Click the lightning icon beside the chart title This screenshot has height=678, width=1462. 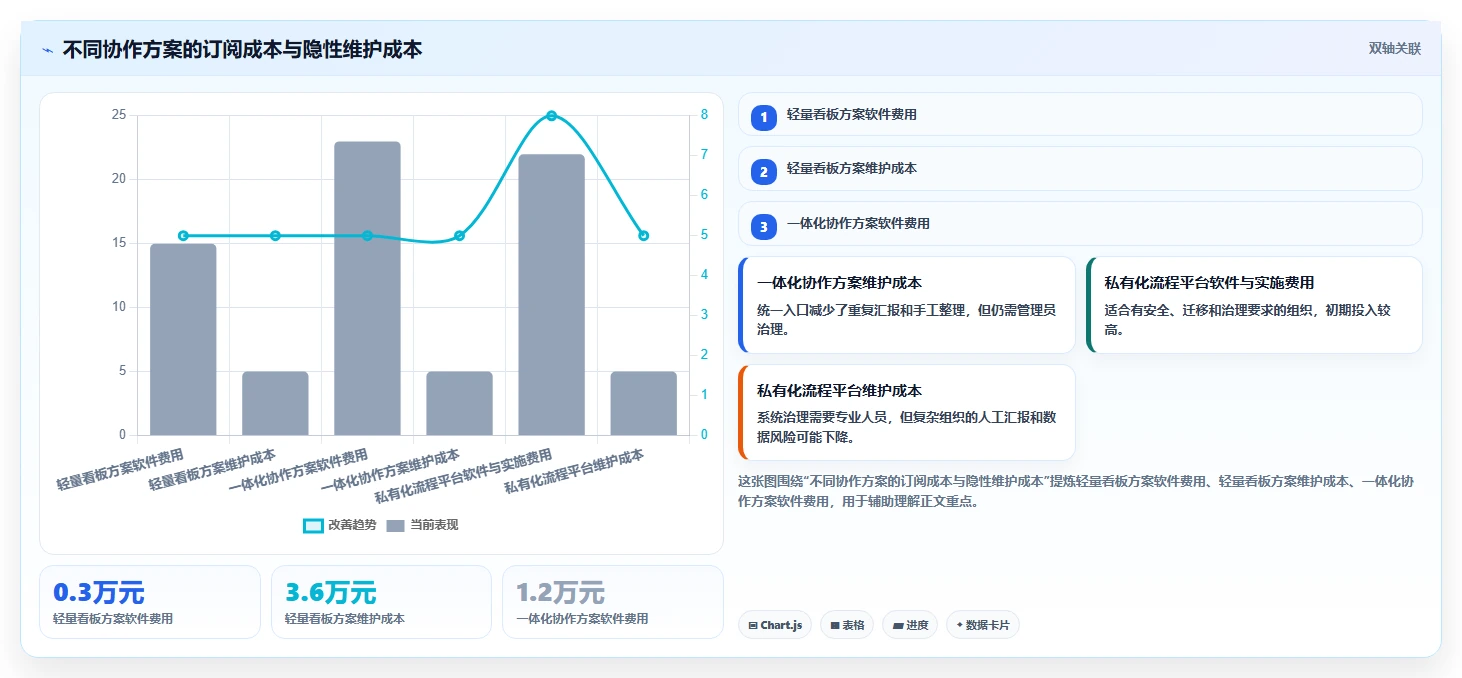(48, 49)
